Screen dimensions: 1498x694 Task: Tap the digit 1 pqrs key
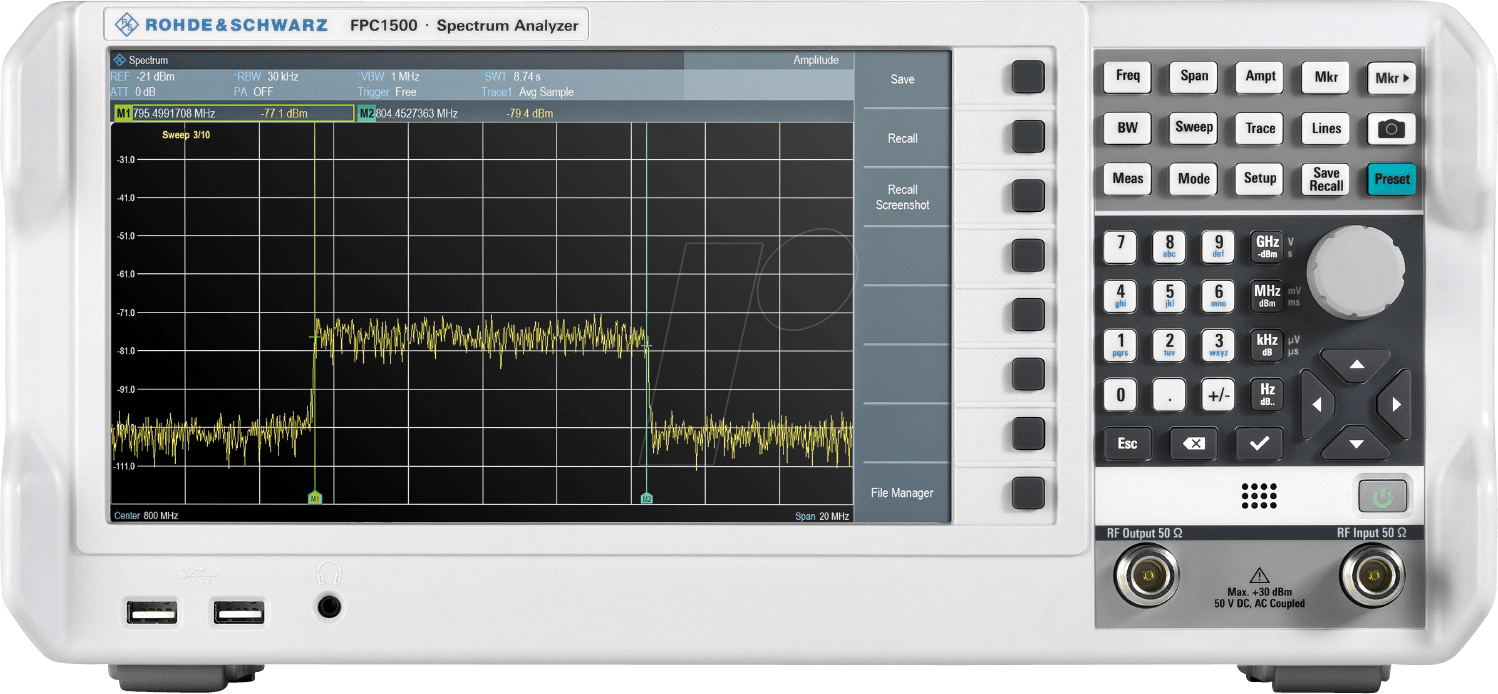(x=1120, y=345)
